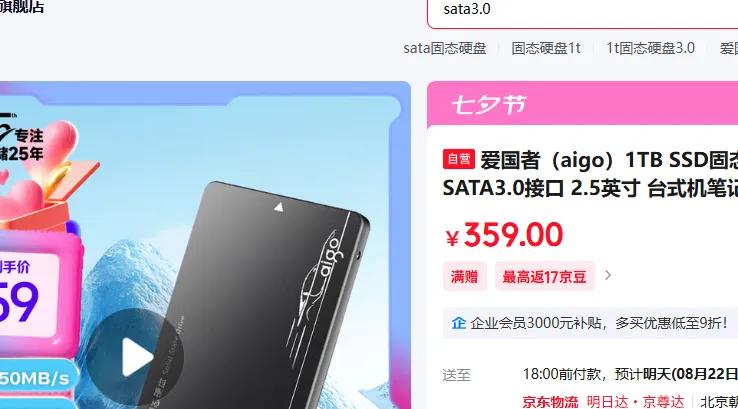This screenshot has width=738, height=409.
Task: Open the aigo 1TB SSD product title
Action: coord(590,174)
